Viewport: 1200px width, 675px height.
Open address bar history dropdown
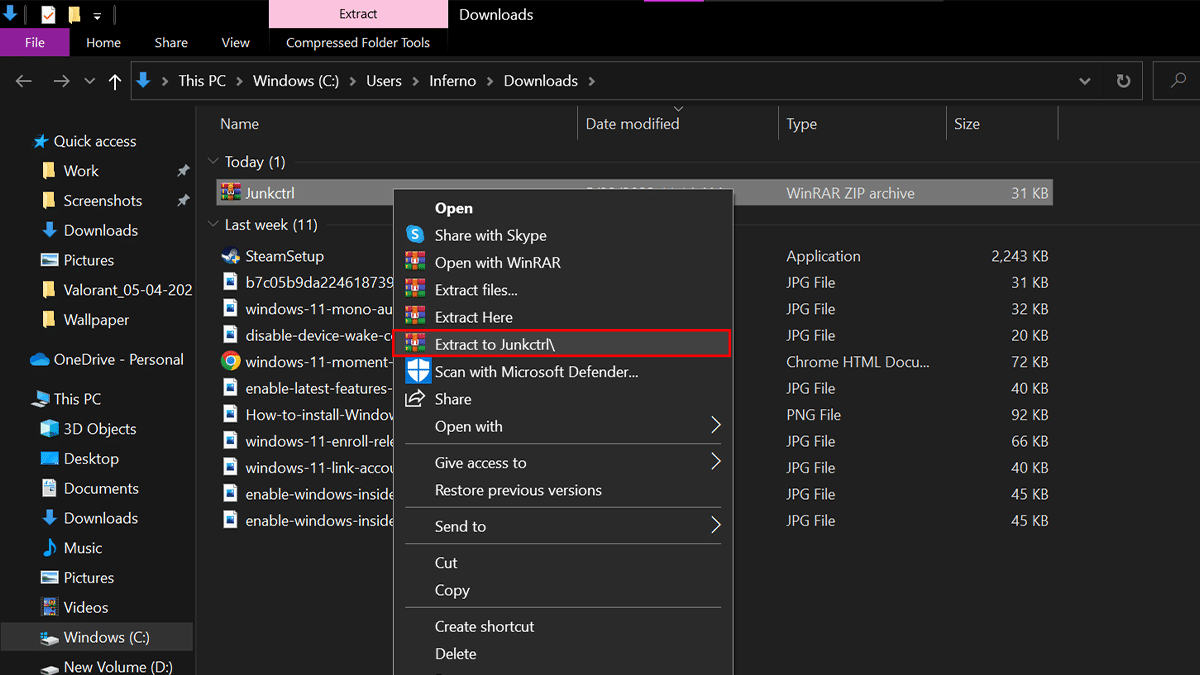[1086, 81]
